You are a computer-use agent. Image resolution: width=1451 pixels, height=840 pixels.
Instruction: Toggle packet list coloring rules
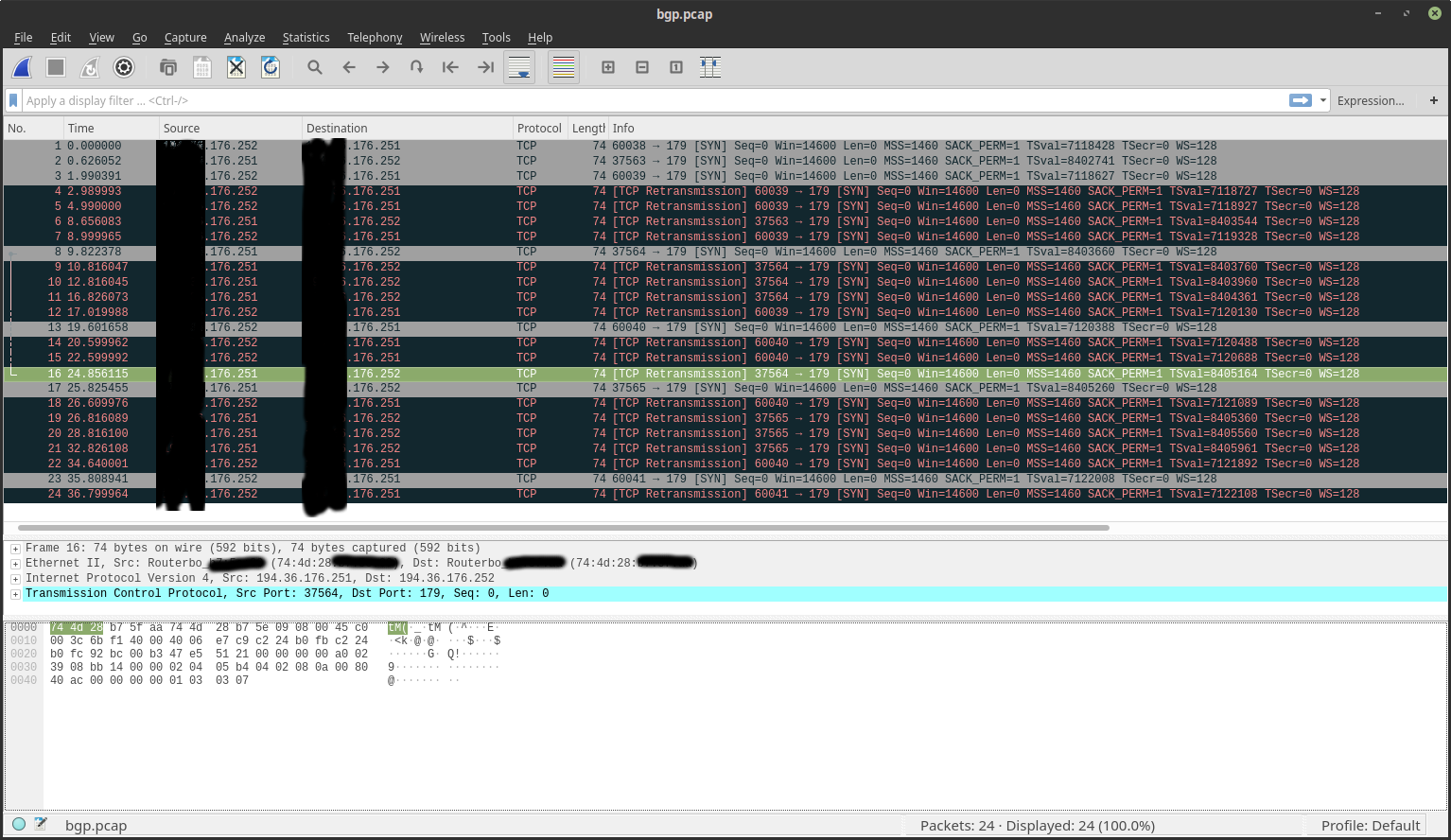click(x=564, y=67)
